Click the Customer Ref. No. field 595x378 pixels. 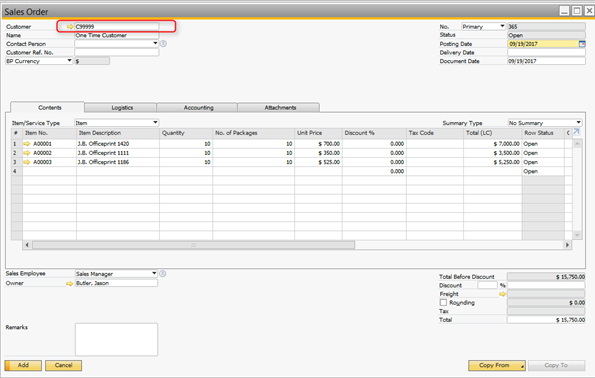(x=116, y=52)
